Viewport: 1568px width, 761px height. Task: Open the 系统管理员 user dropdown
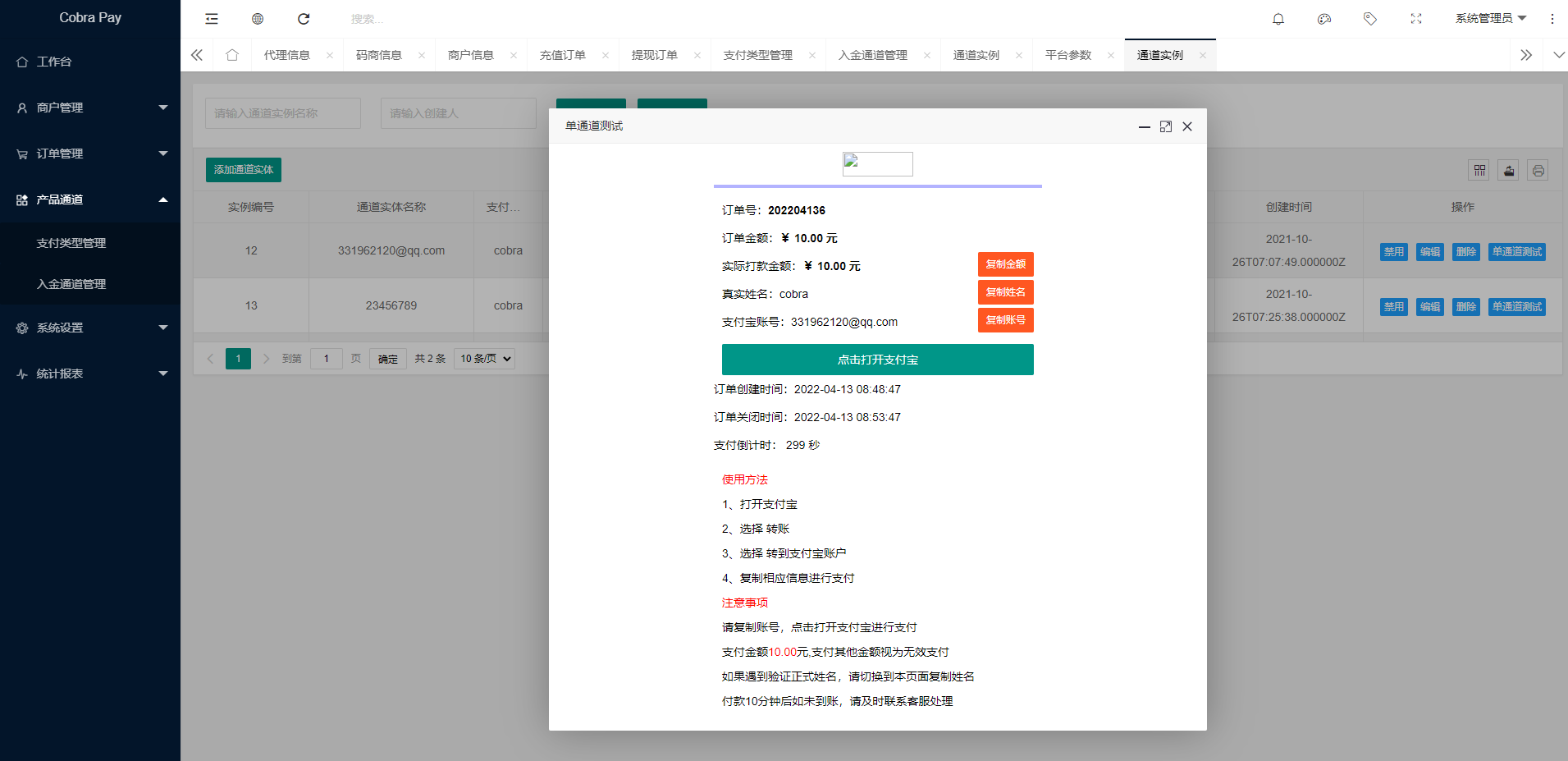(1491, 18)
